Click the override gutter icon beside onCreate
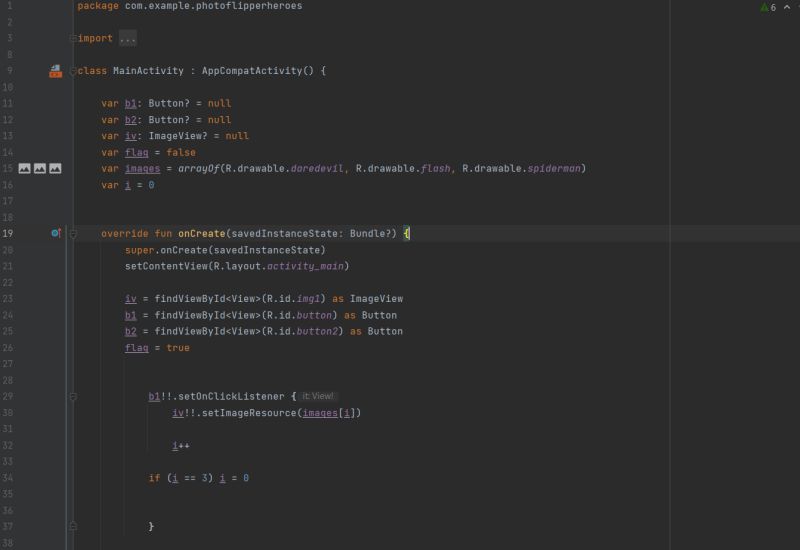 click(56, 233)
